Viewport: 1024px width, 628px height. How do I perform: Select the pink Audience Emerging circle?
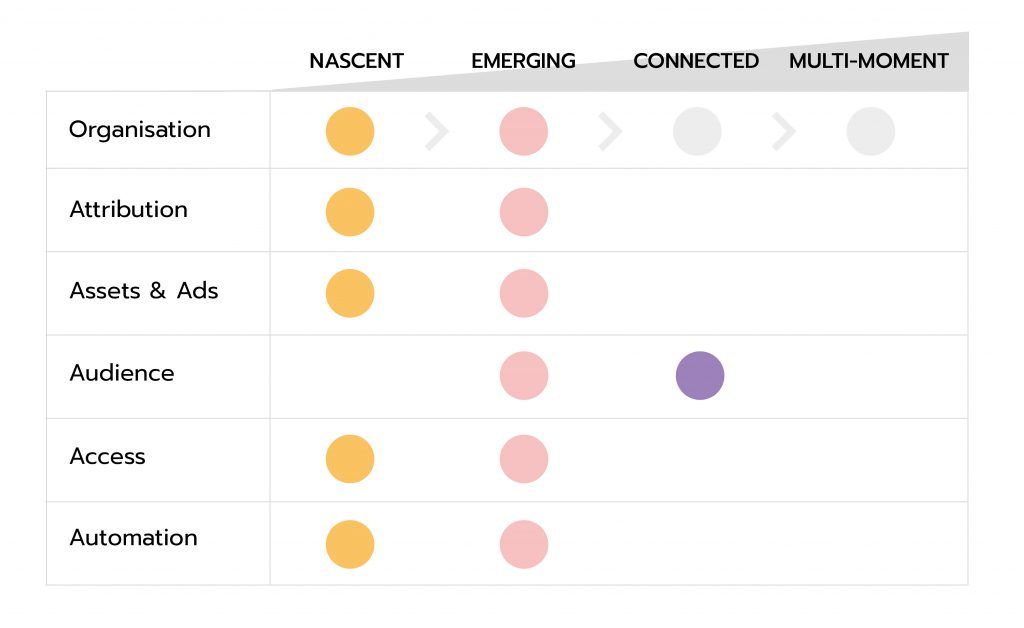524,376
